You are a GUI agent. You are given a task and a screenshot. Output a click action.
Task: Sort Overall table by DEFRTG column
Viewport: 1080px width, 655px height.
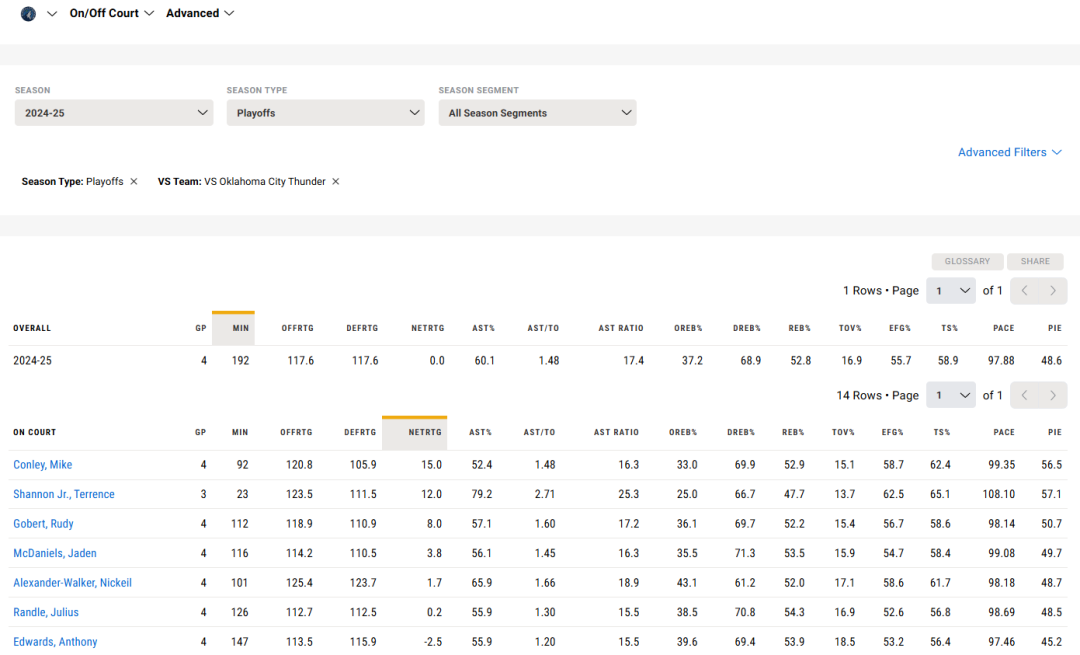362,329
